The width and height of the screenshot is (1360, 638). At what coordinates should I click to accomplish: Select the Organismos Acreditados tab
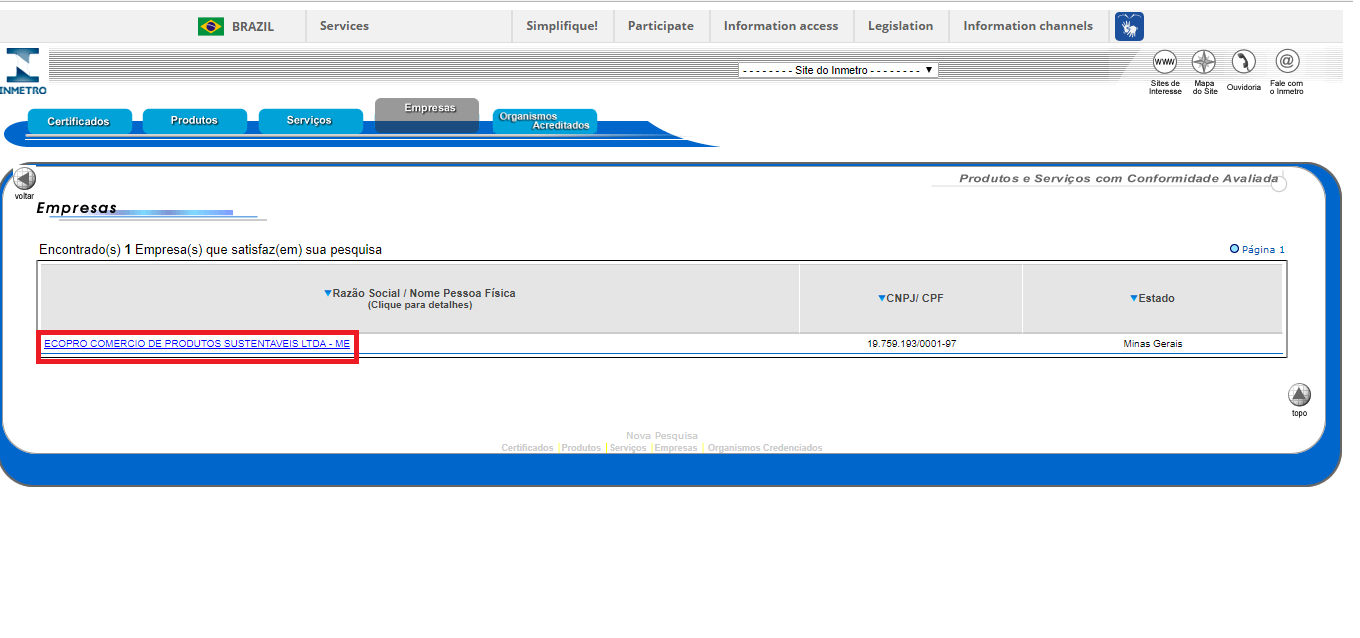click(x=544, y=121)
